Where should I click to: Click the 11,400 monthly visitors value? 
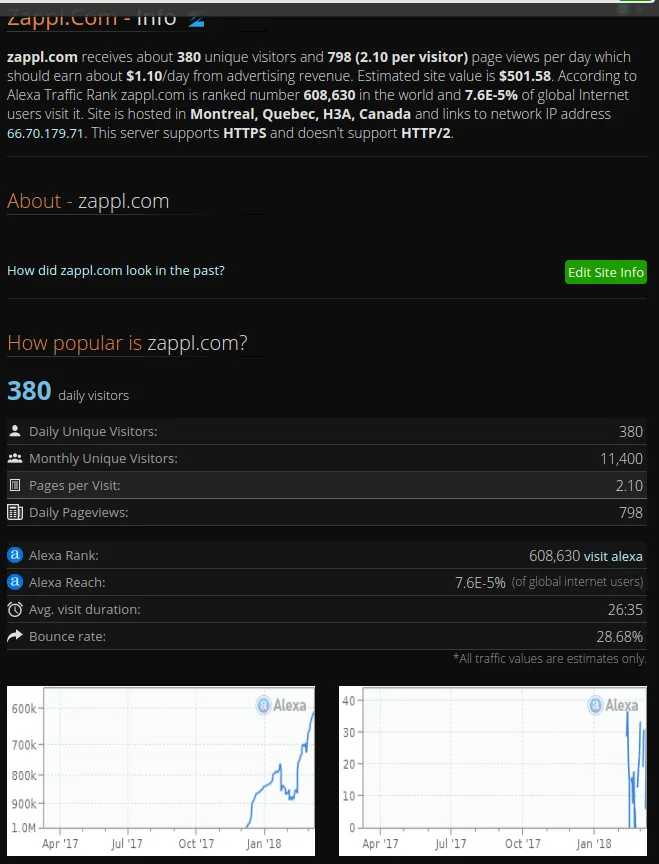tap(621, 458)
